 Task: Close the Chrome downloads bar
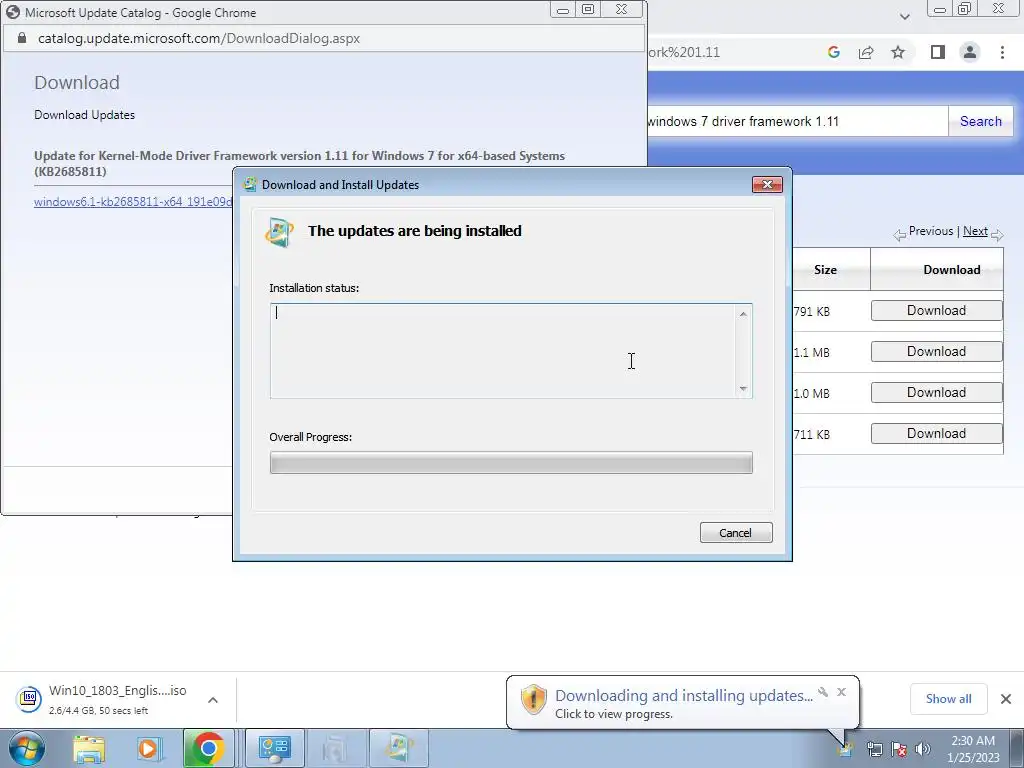1006,699
